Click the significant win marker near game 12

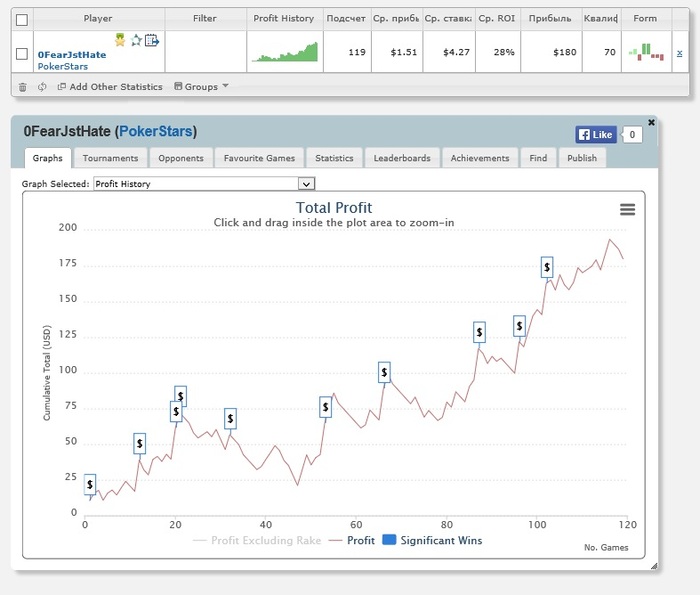pos(140,444)
